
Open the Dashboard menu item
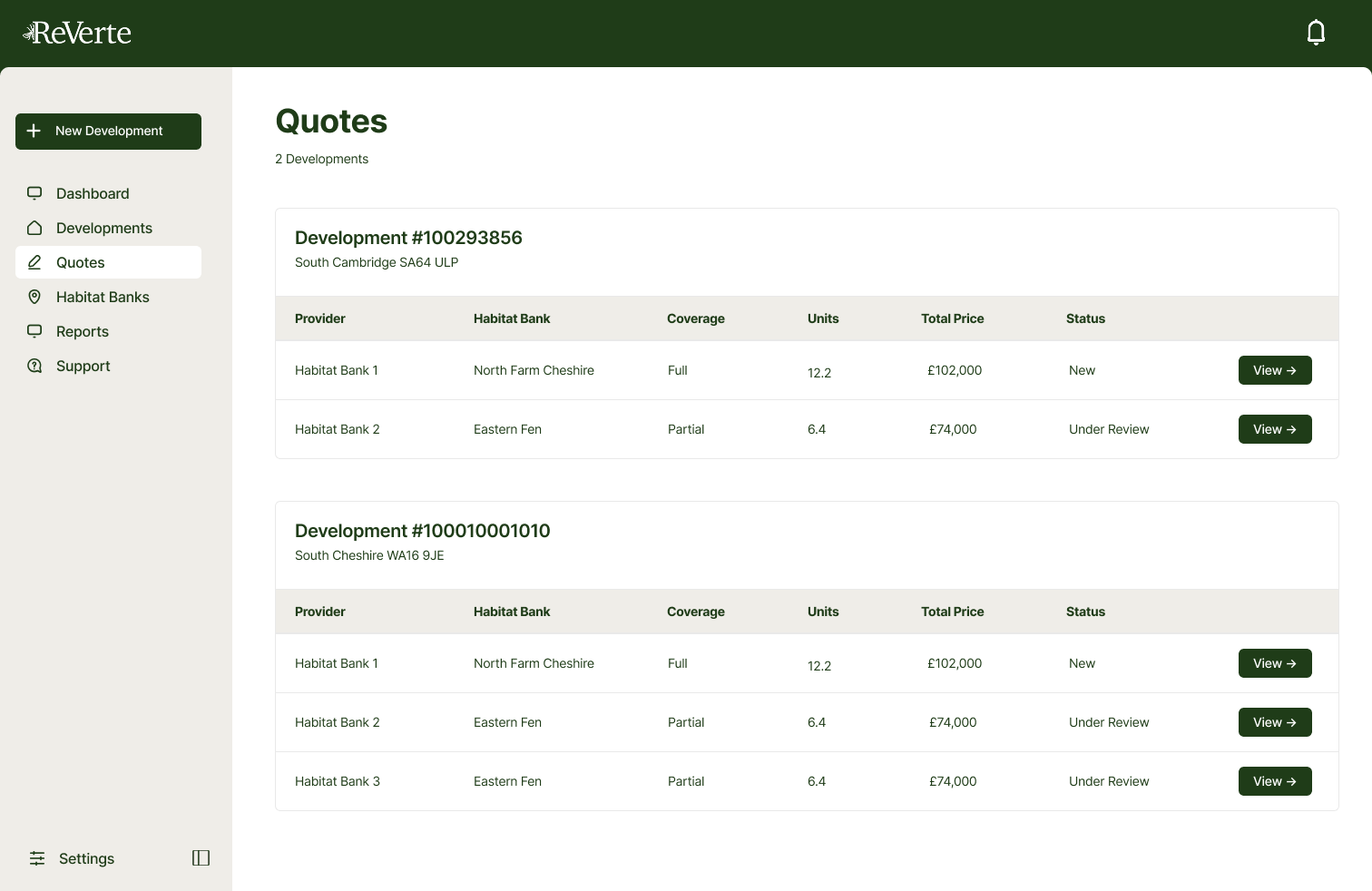coord(93,193)
